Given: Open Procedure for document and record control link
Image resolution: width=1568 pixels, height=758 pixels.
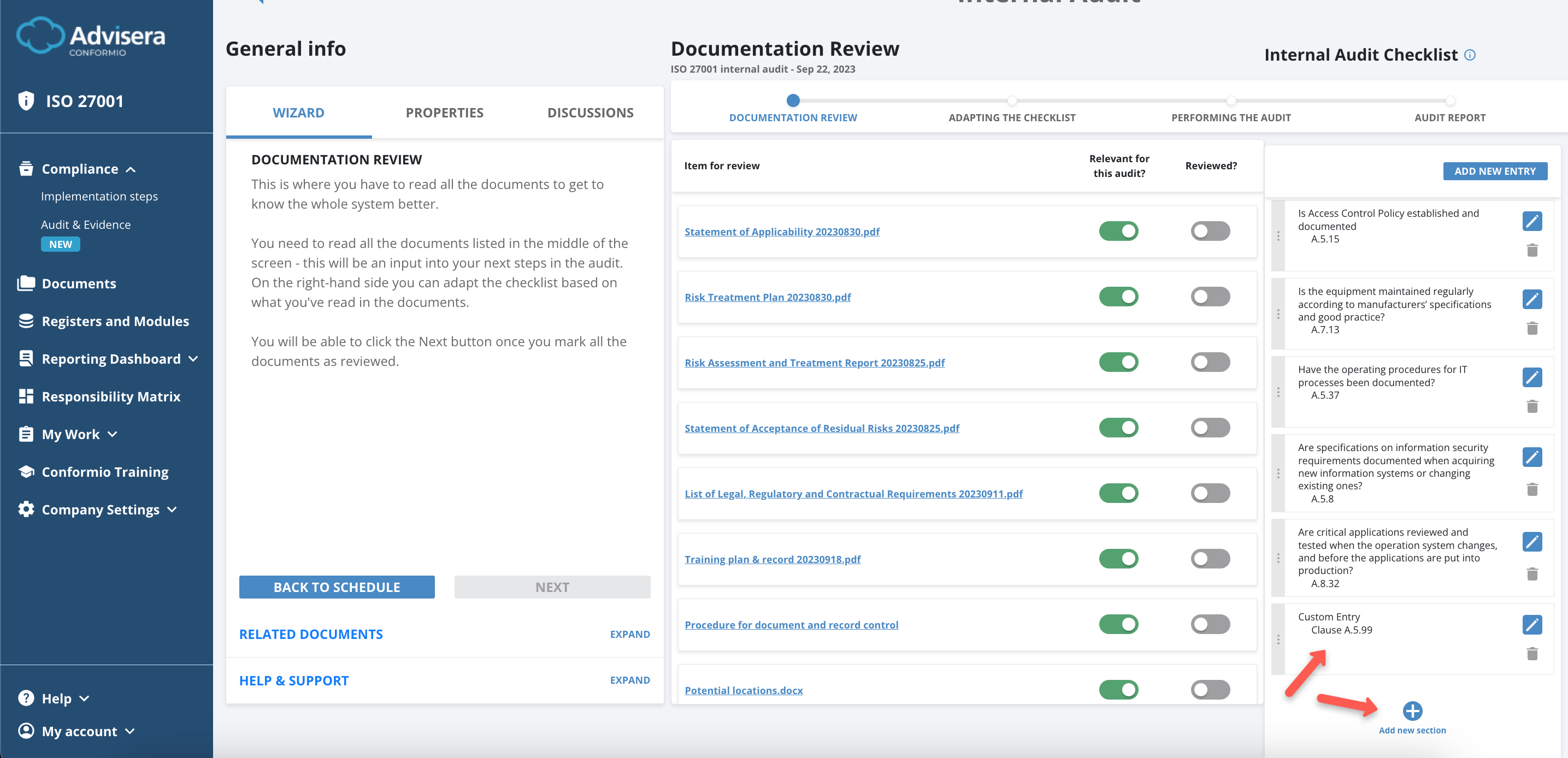Looking at the screenshot, I should tap(791, 625).
